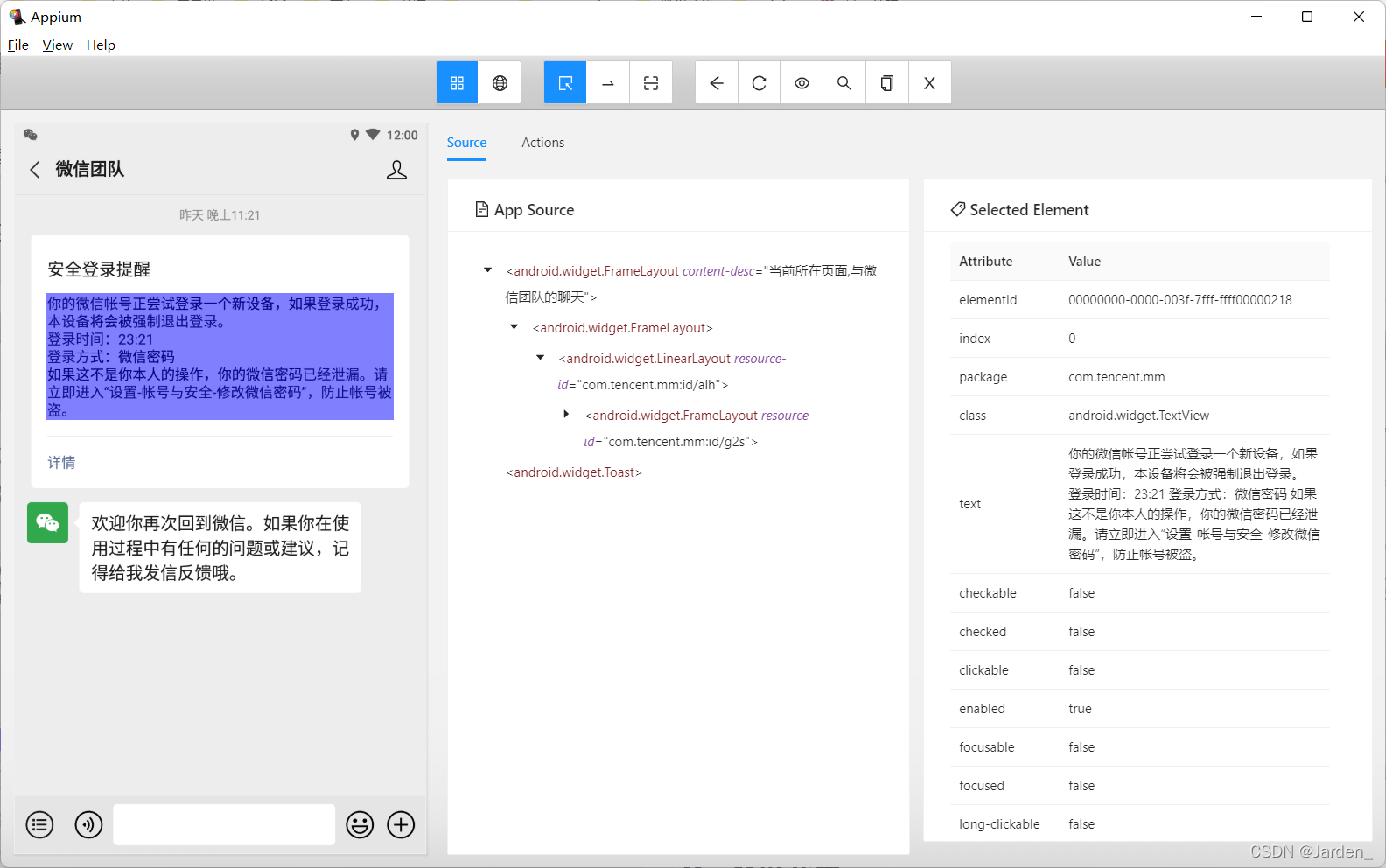Screen dimensions: 1386x868
Task: Collapse the LinearLayout alh node
Action: click(541, 358)
